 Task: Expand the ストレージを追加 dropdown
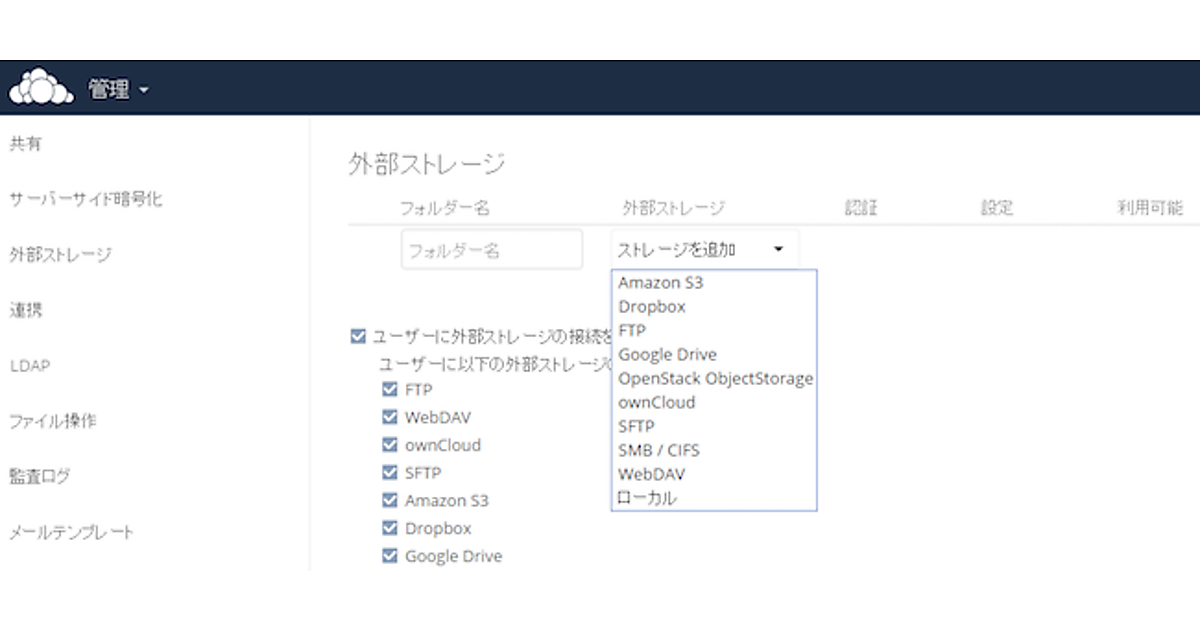pyautogui.click(x=703, y=250)
